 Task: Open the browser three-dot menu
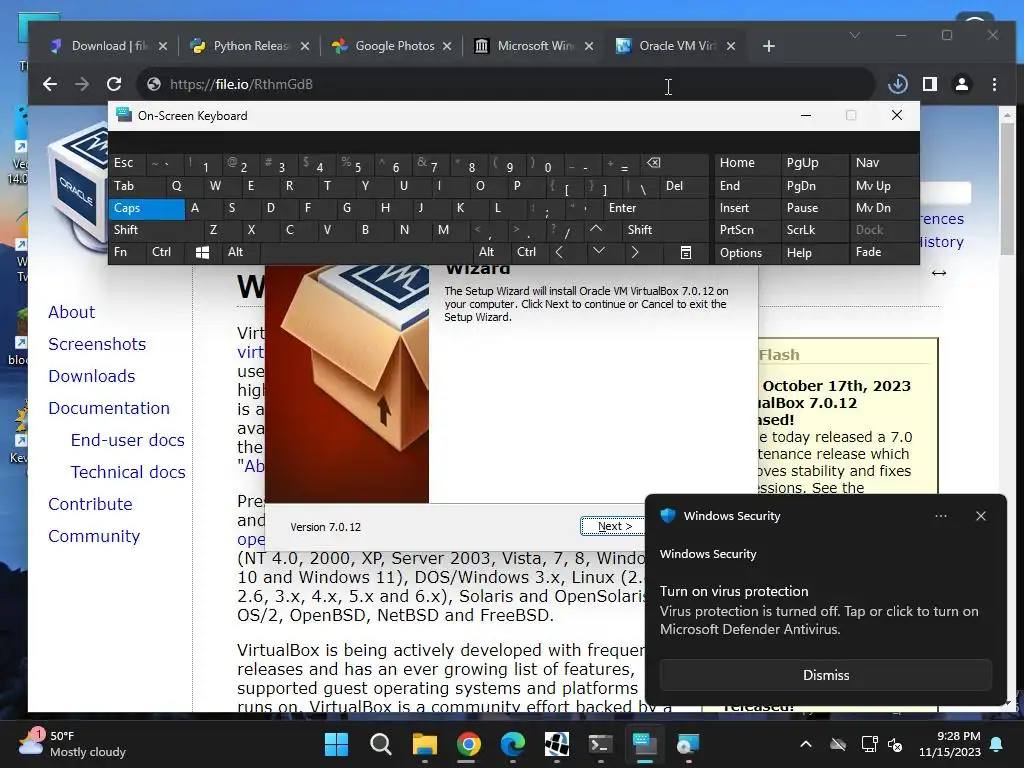pyautogui.click(x=994, y=84)
